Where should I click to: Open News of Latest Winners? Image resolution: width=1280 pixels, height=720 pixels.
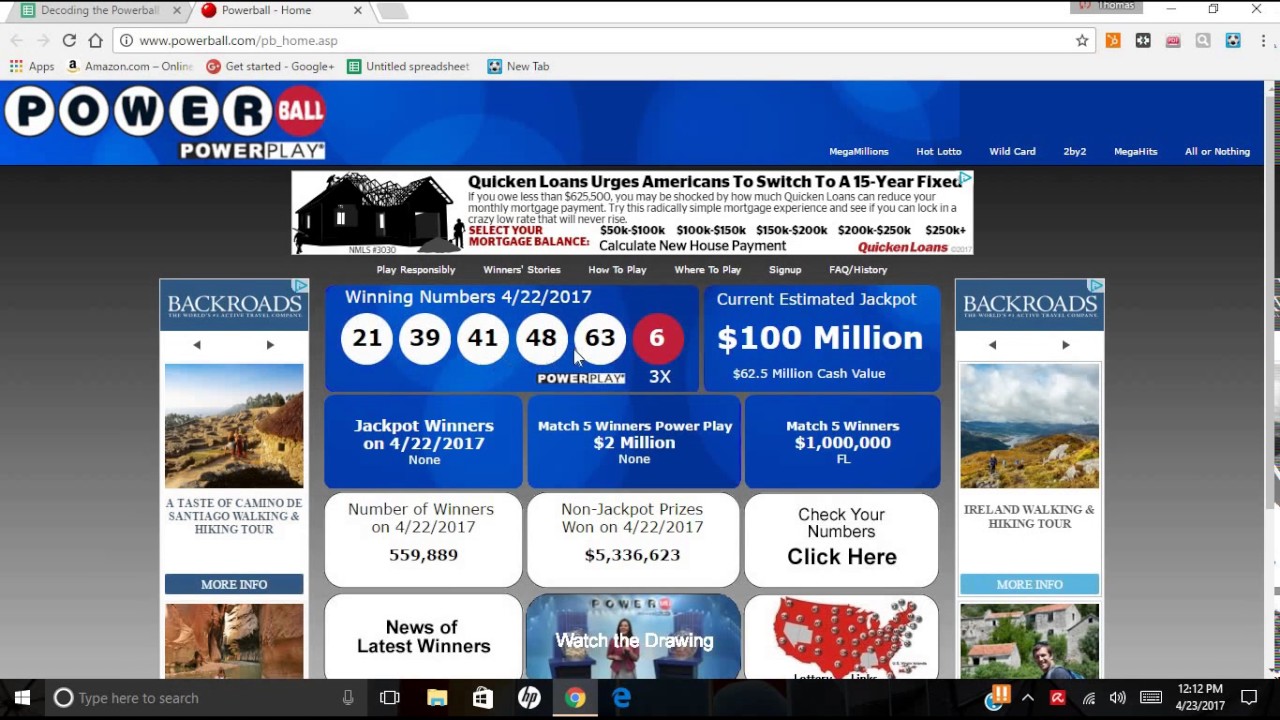point(423,637)
